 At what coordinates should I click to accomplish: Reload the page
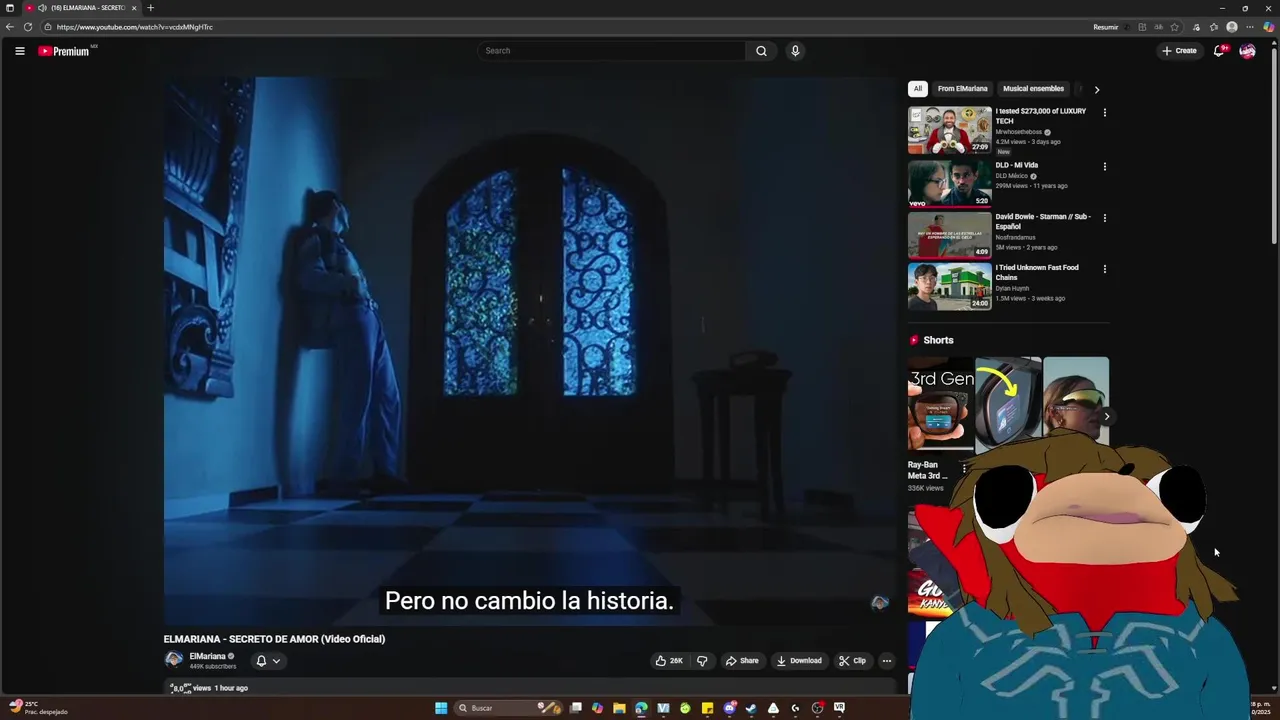(x=28, y=27)
